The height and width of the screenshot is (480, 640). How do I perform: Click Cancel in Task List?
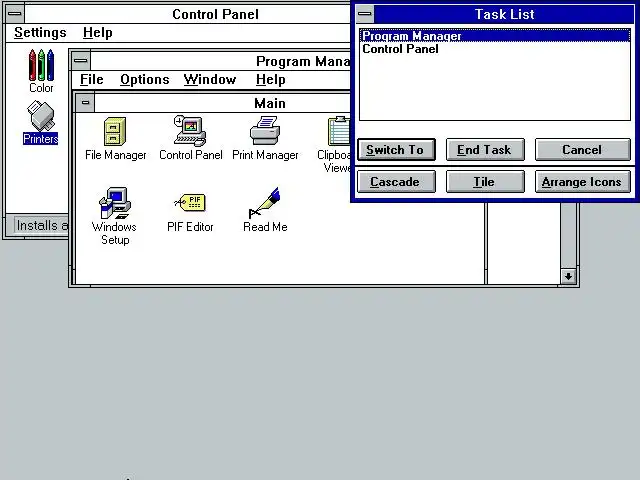[582, 150]
